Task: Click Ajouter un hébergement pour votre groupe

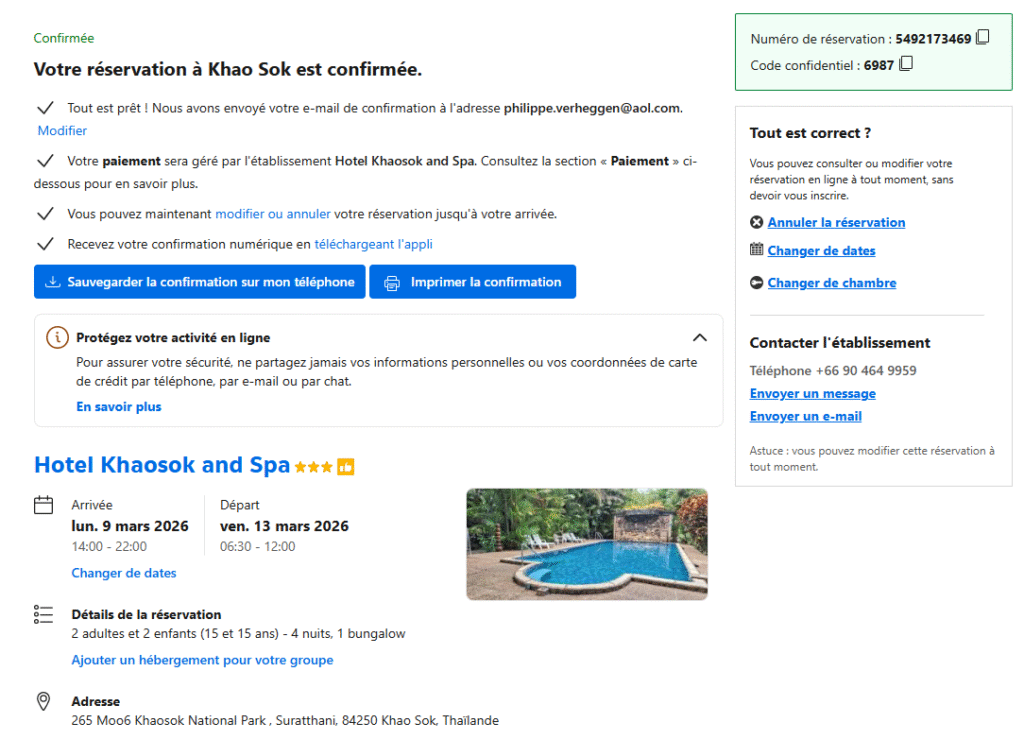Action: pyautogui.click(x=202, y=660)
